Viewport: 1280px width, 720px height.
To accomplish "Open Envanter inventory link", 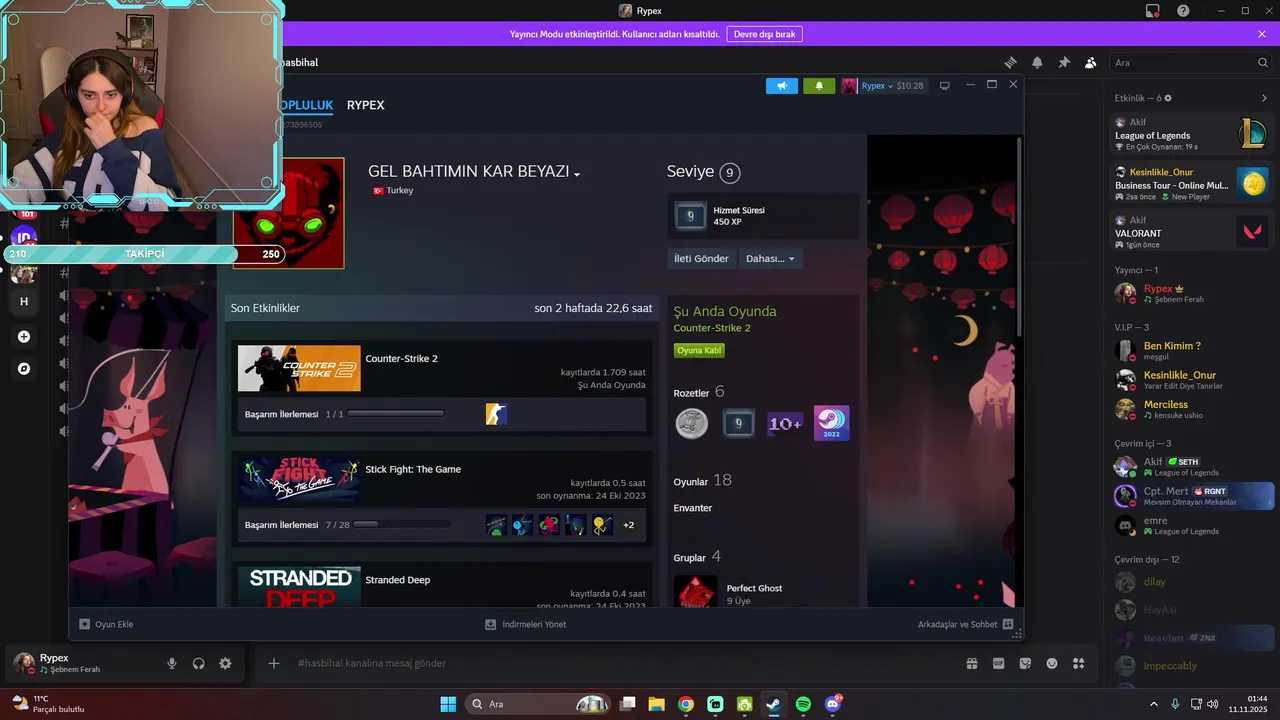I will [693, 508].
